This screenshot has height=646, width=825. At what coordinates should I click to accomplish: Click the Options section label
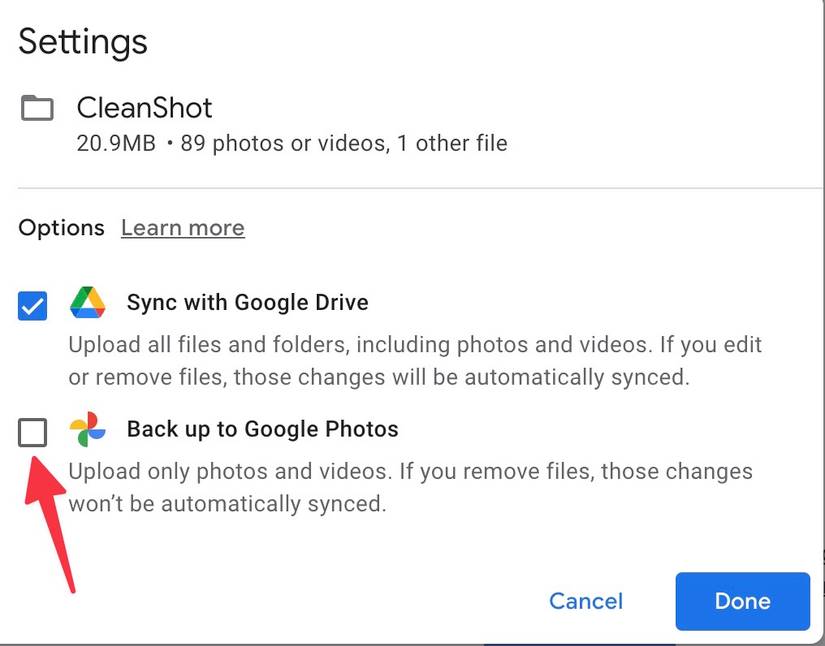(x=61, y=228)
